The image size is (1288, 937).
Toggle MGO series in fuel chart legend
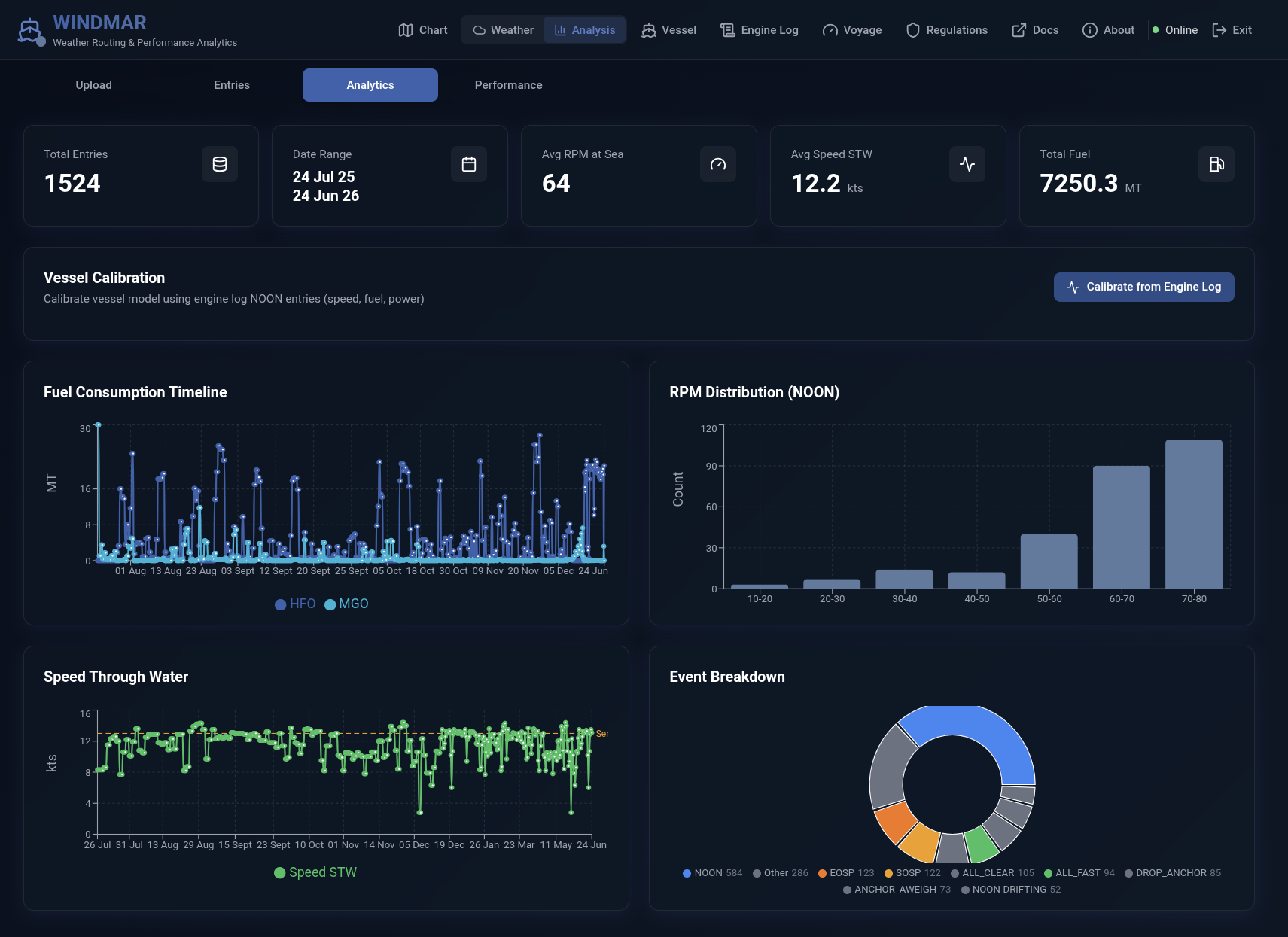(346, 604)
